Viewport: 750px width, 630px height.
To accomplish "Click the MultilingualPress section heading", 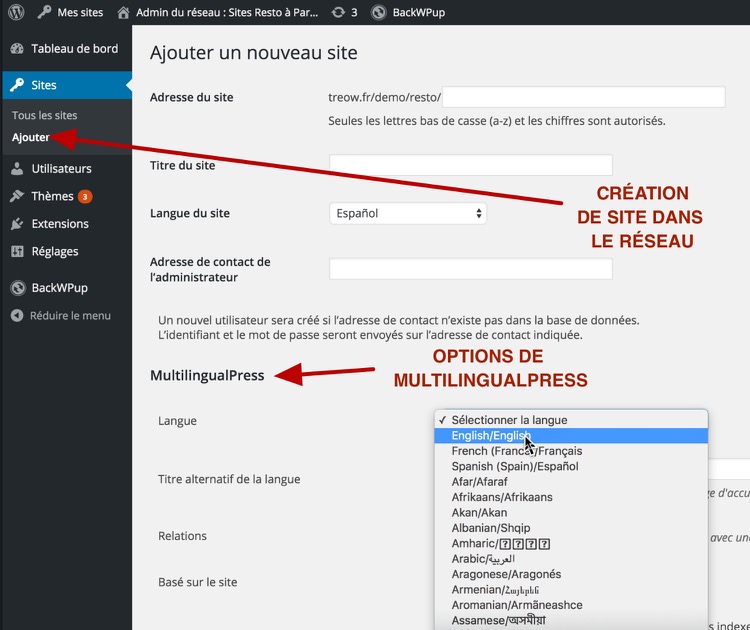I will point(207,376).
